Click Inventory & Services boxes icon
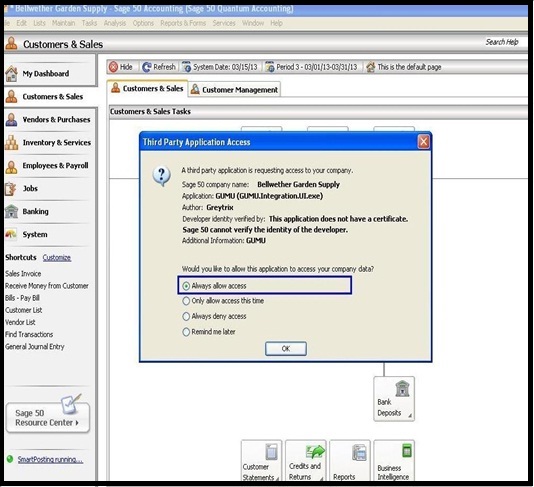This screenshot has width=534, height=487. click(11, 142)
